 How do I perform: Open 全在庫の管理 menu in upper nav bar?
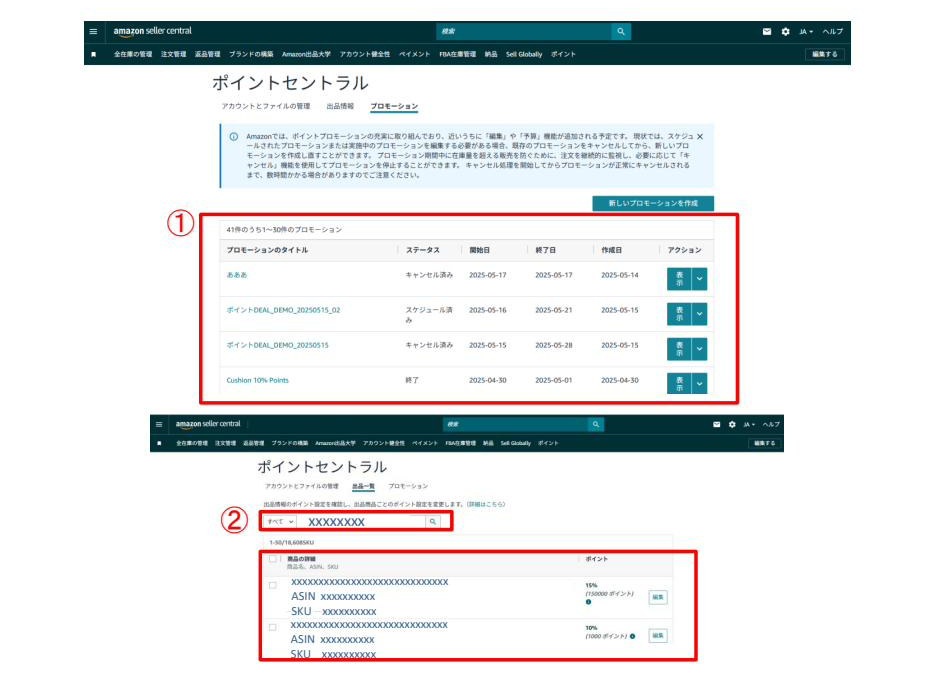pos(133,54)
